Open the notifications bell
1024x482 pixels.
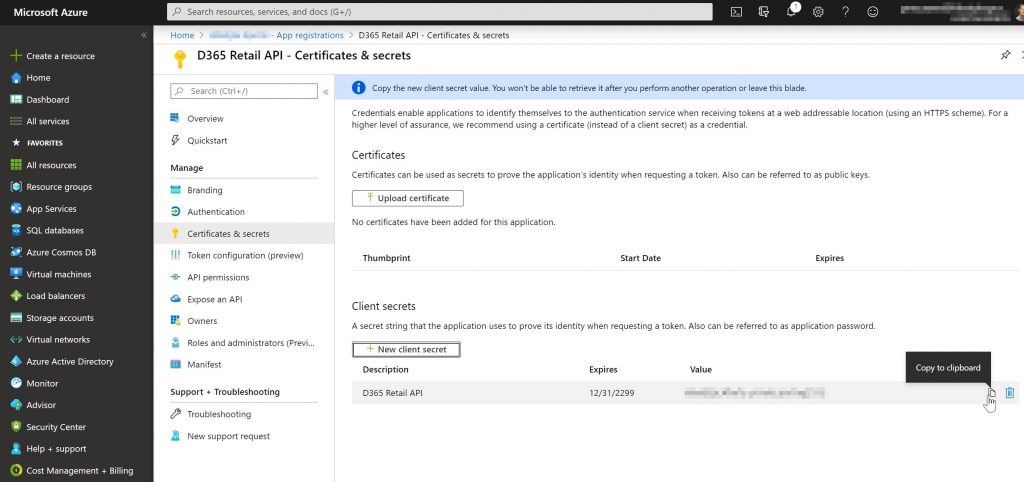792,12
